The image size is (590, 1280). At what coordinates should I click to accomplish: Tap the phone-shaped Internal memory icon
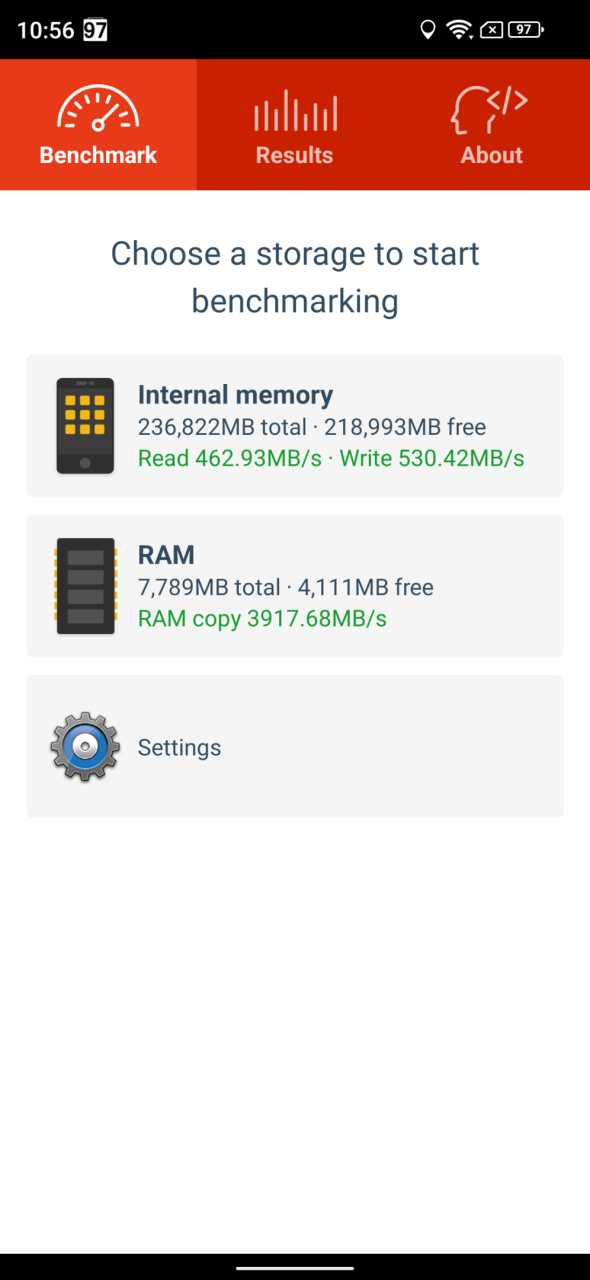click(85, 426)
